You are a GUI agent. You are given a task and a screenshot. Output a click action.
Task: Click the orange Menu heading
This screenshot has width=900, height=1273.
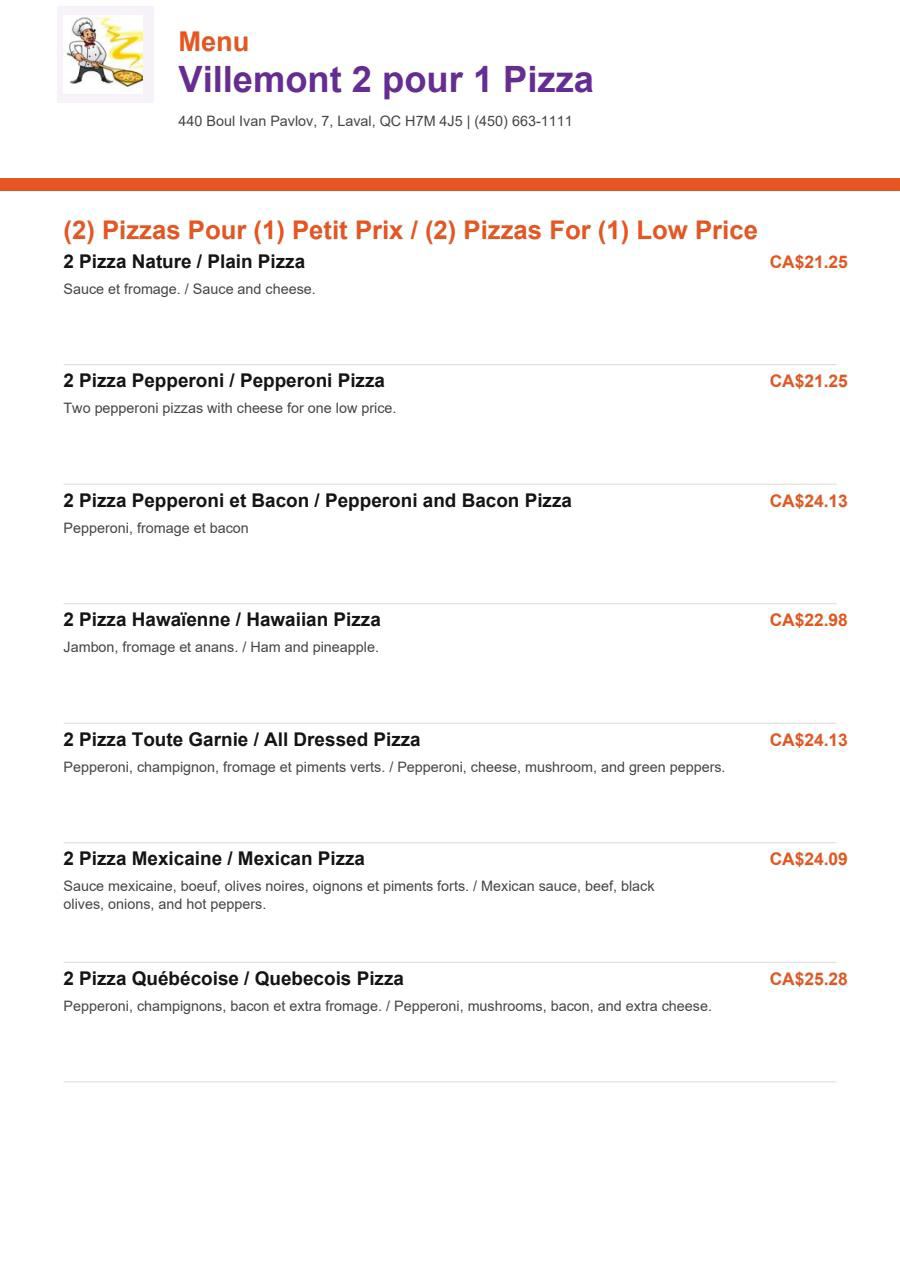click(214, 42)
